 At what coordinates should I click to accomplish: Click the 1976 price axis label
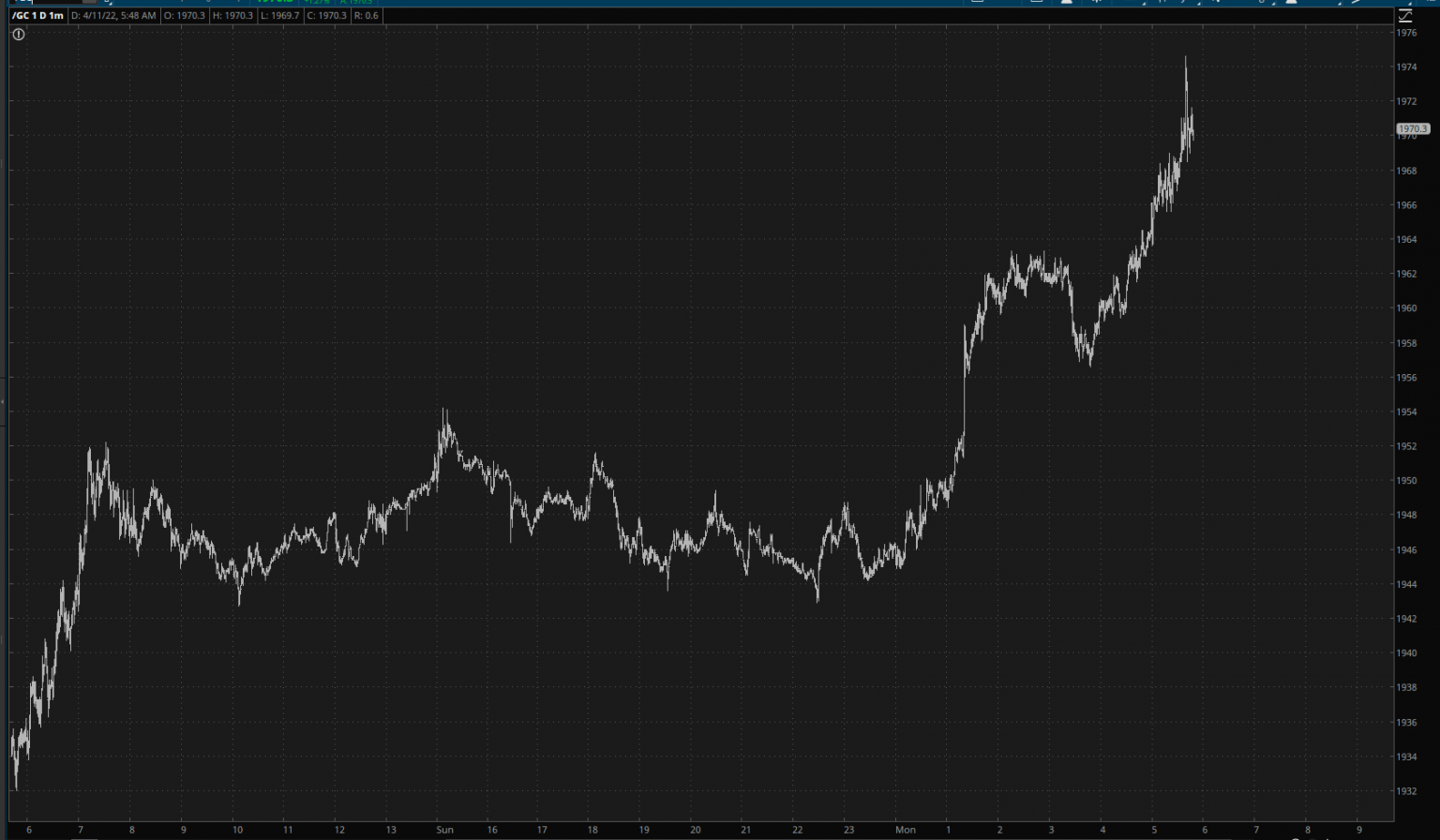point(1406,33)
